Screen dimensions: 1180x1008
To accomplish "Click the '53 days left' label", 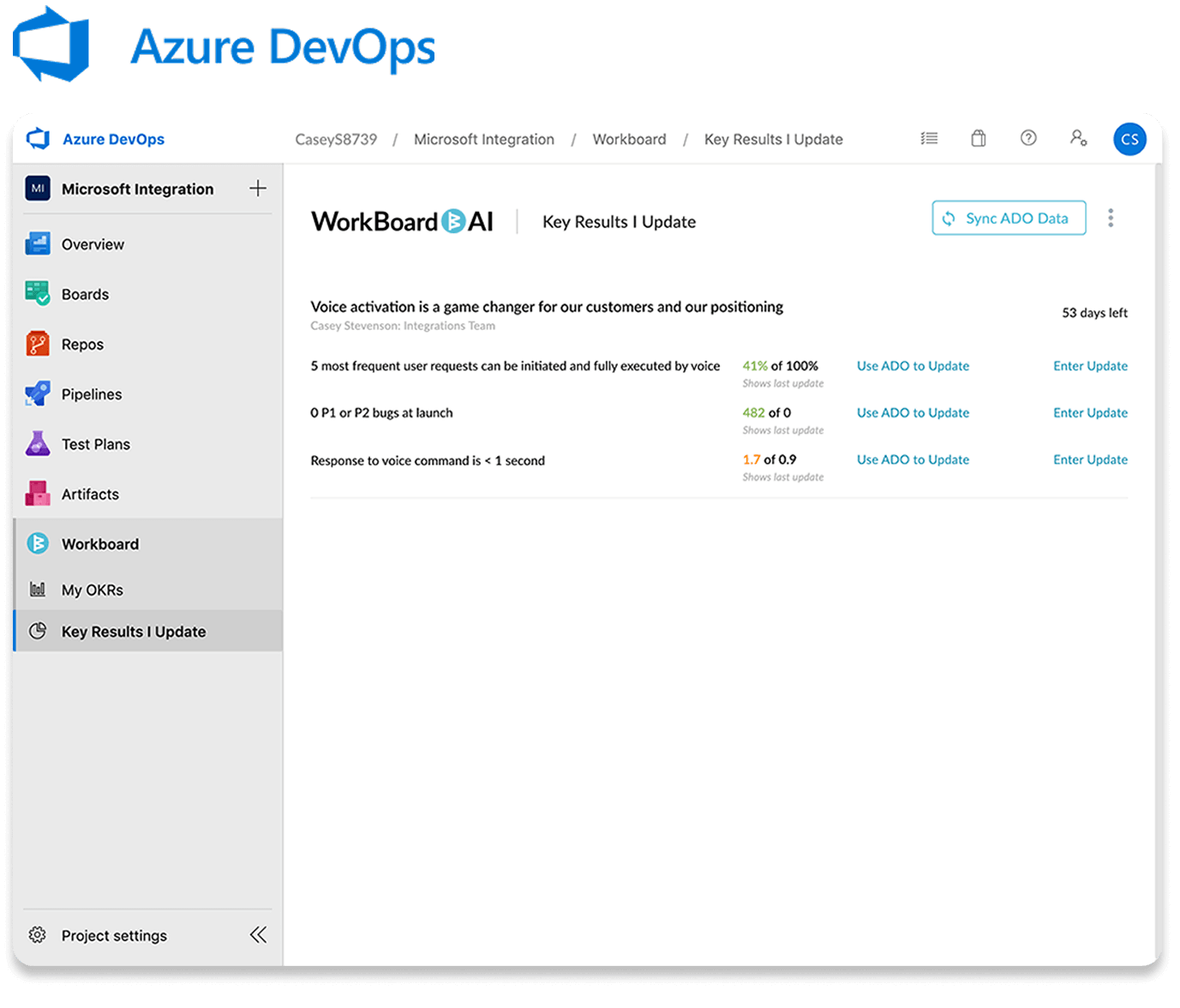I will [1094, 313].
